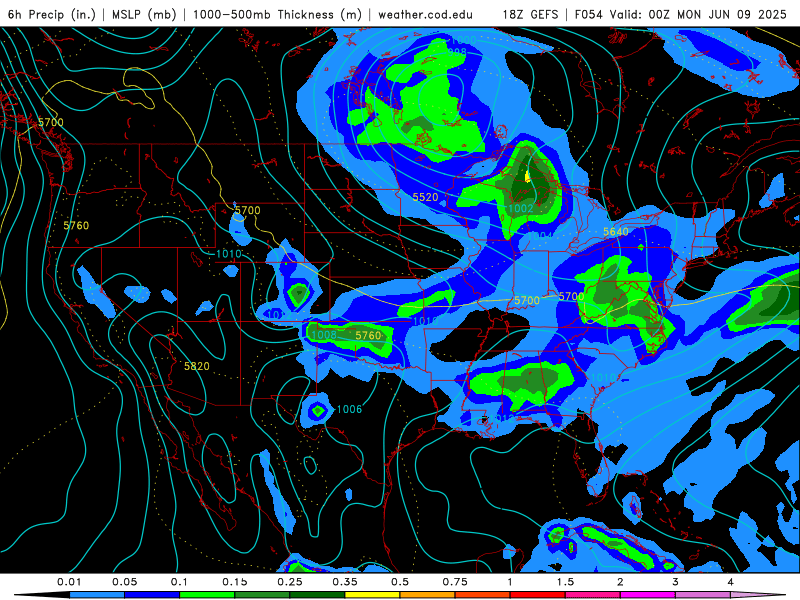Click the small yellow precipitation maximum on map
Image resolution: width=800 pixels, height=600 pixels.
click(528, 177)
